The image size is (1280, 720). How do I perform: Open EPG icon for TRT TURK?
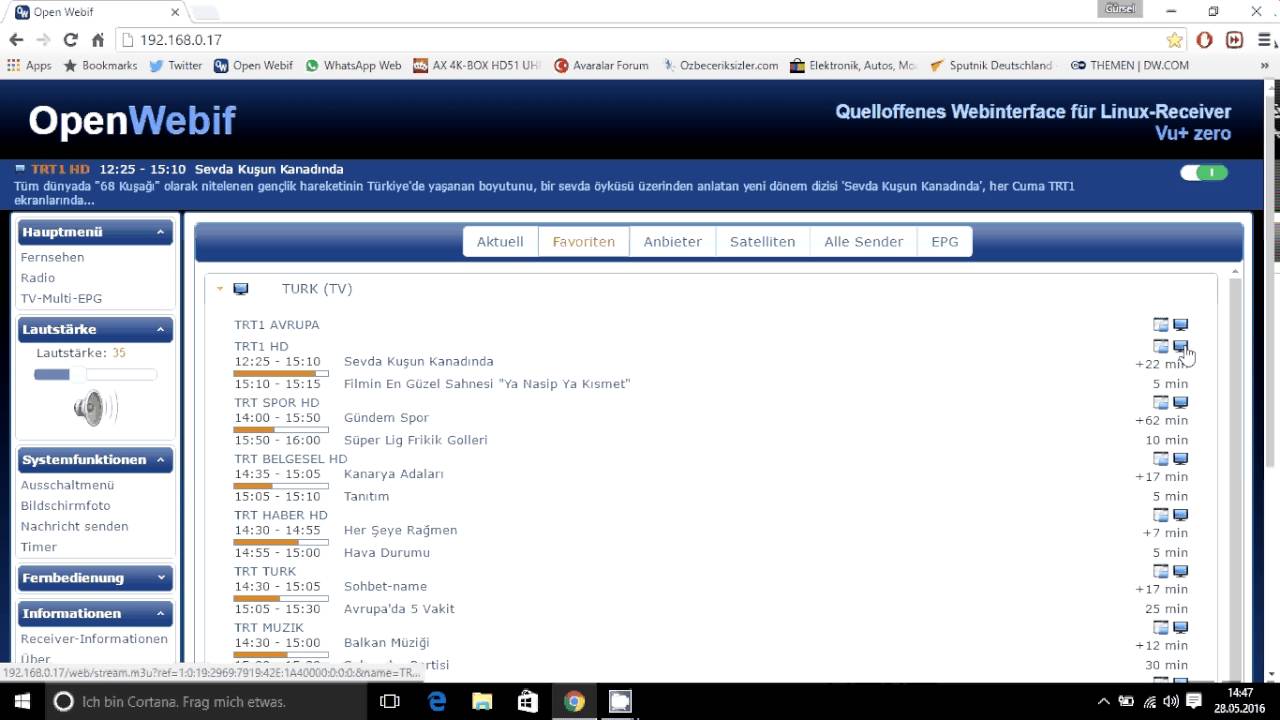point(1161,571)
